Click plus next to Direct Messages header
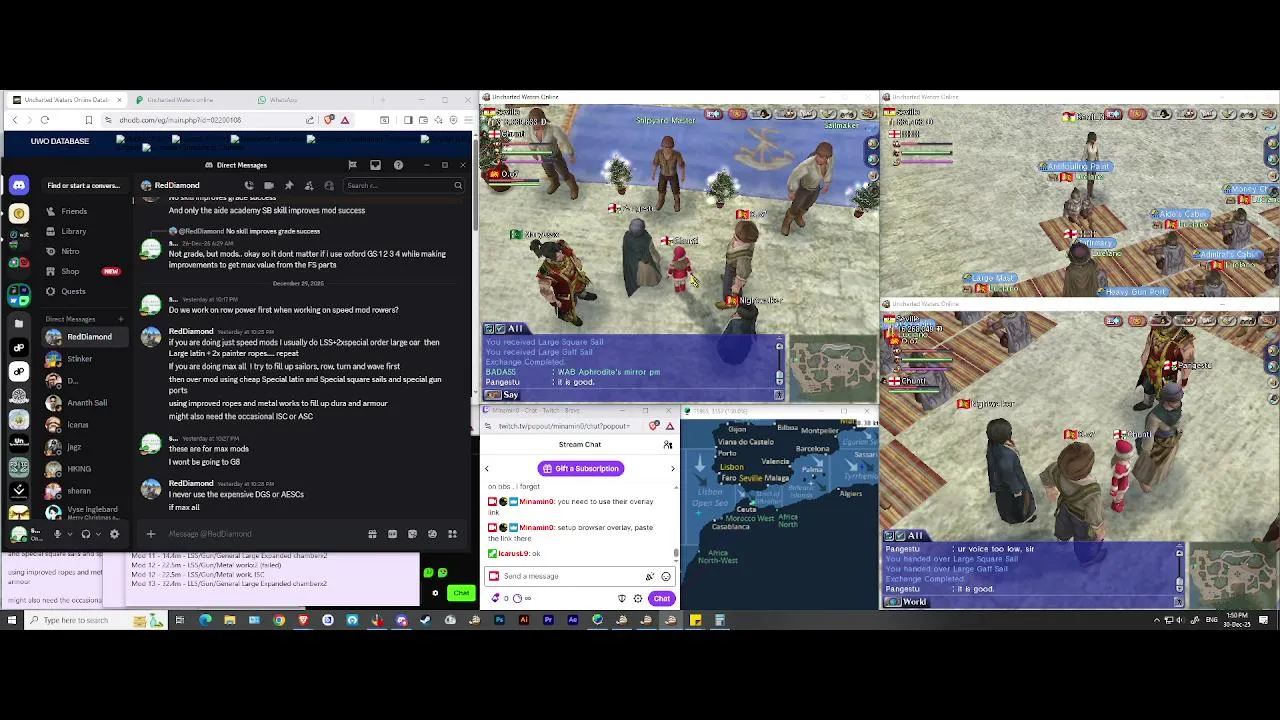Screen dimensions: 1280x720 pos(121,319)
